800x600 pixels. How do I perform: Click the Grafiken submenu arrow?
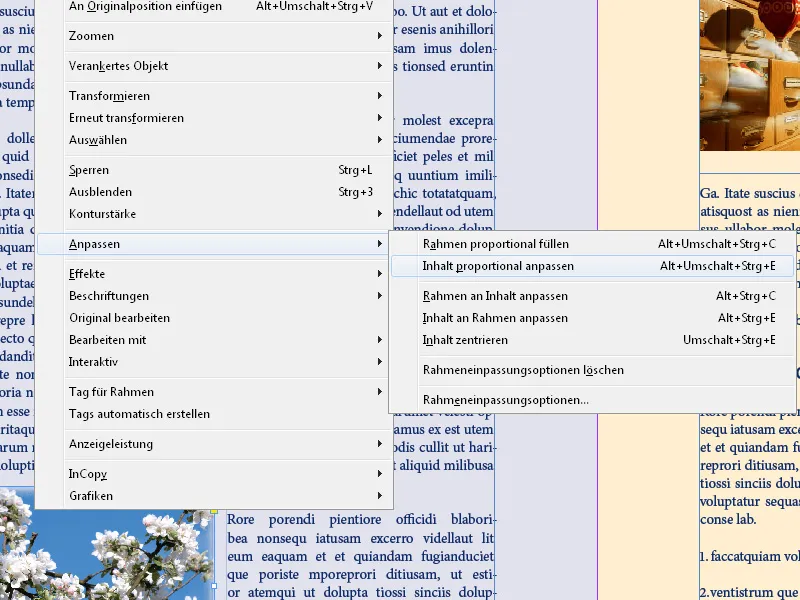tap(380, 495)
